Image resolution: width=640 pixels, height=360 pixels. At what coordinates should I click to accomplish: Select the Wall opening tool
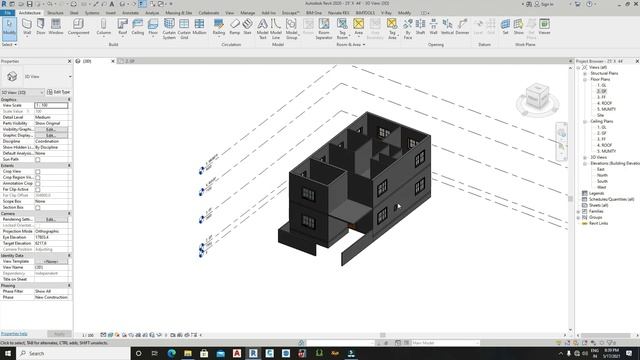pos(433,27)
